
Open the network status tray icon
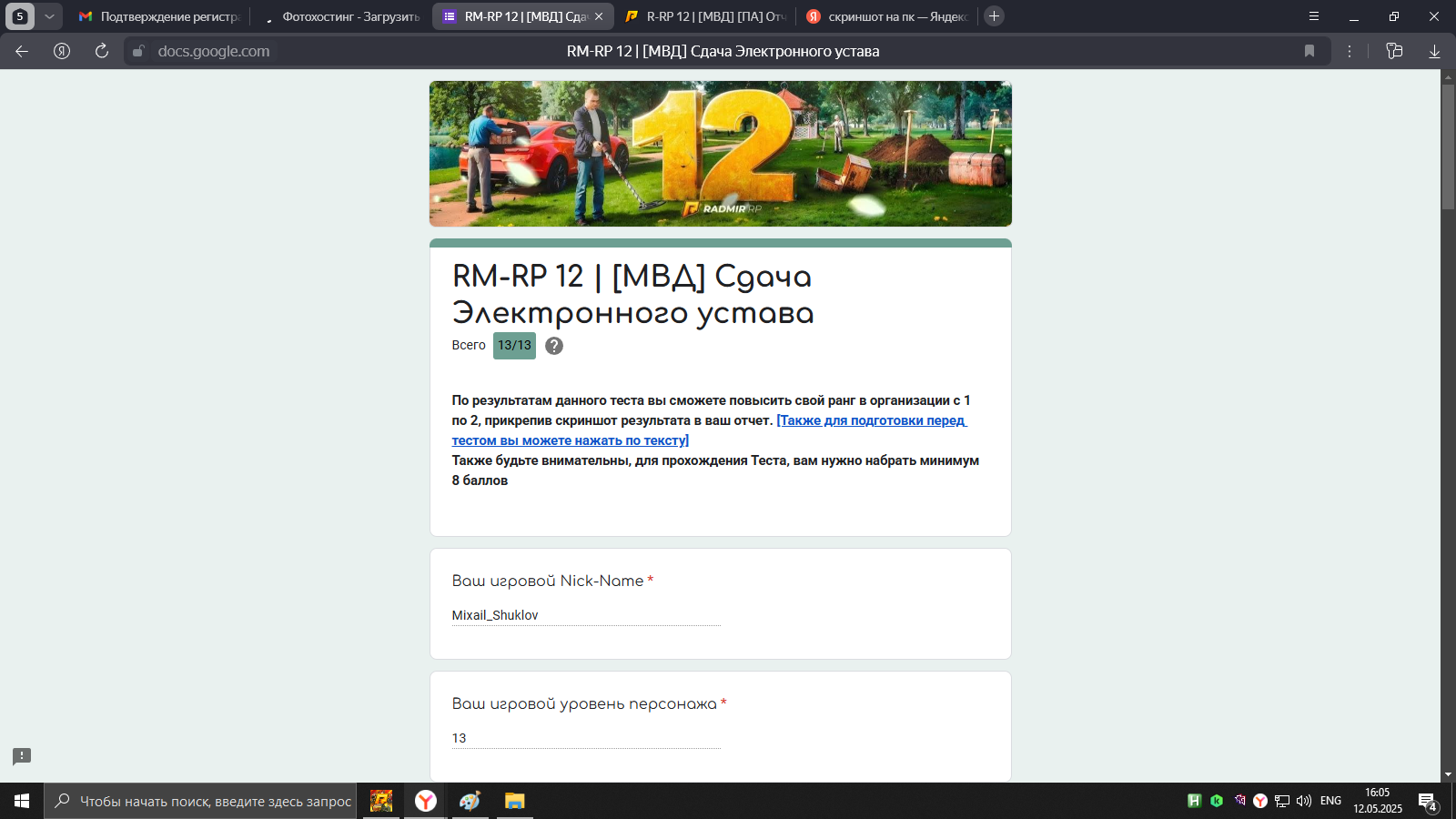click(x=1282, y=801)
